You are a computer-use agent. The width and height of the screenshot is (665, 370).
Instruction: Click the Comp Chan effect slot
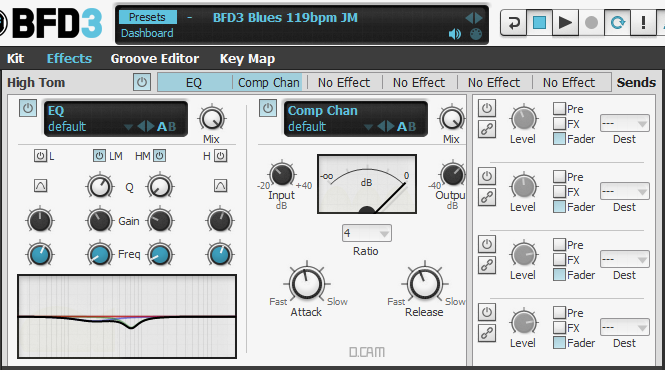click(x=268, y=82)
